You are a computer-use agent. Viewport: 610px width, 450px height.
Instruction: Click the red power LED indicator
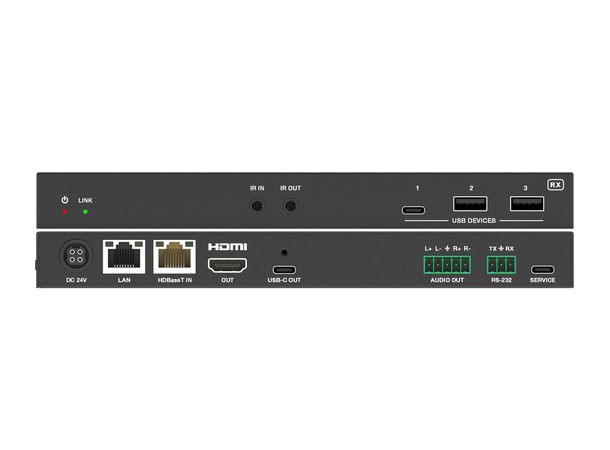tap(65, 212)
